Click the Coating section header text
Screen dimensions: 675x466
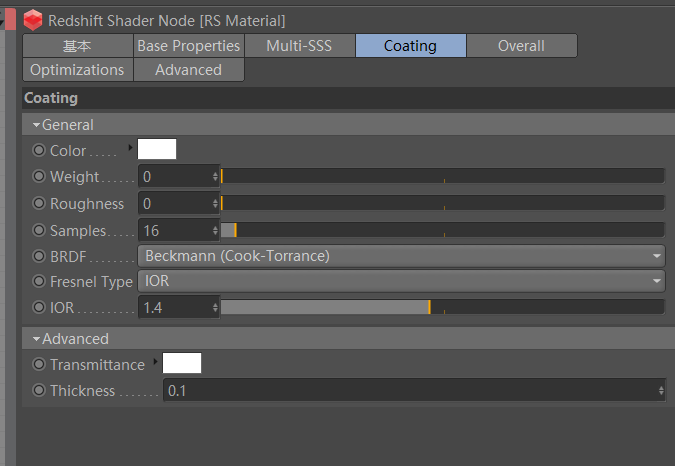click(51, 98)
